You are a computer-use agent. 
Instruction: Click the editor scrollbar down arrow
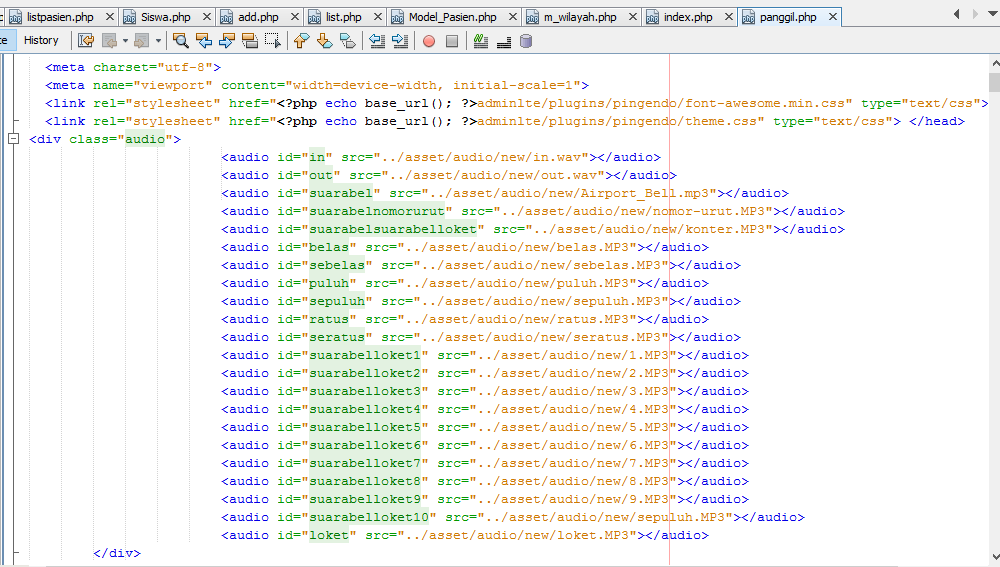[x=994, y=557]
